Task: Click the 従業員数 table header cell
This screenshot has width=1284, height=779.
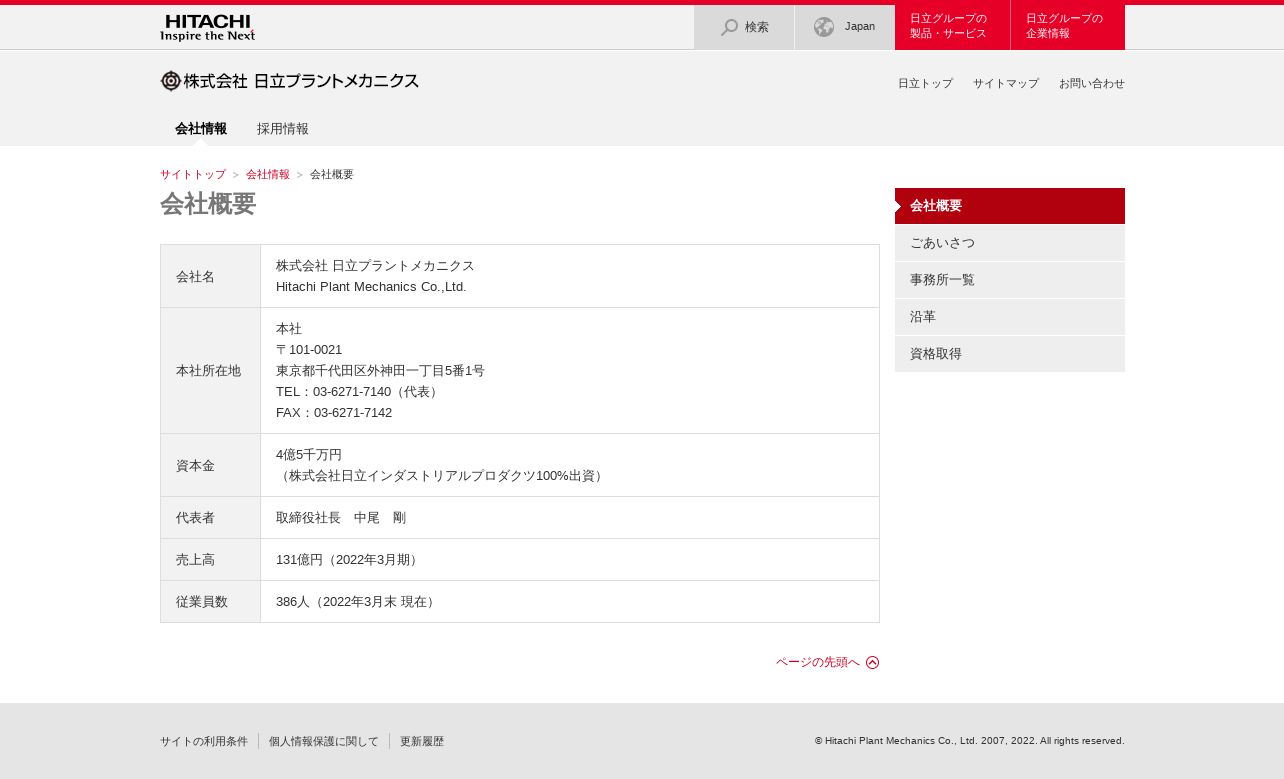Action: click(x=210, y=601)
